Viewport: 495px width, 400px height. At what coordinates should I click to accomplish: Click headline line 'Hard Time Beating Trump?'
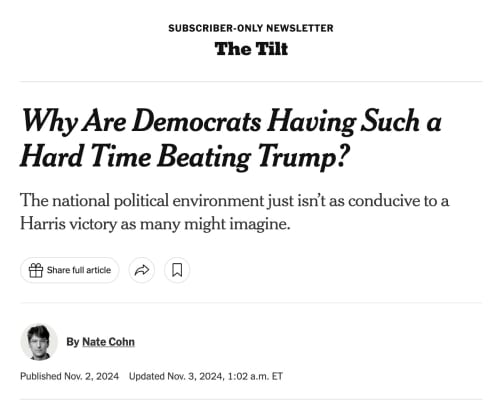click(185, 157)
